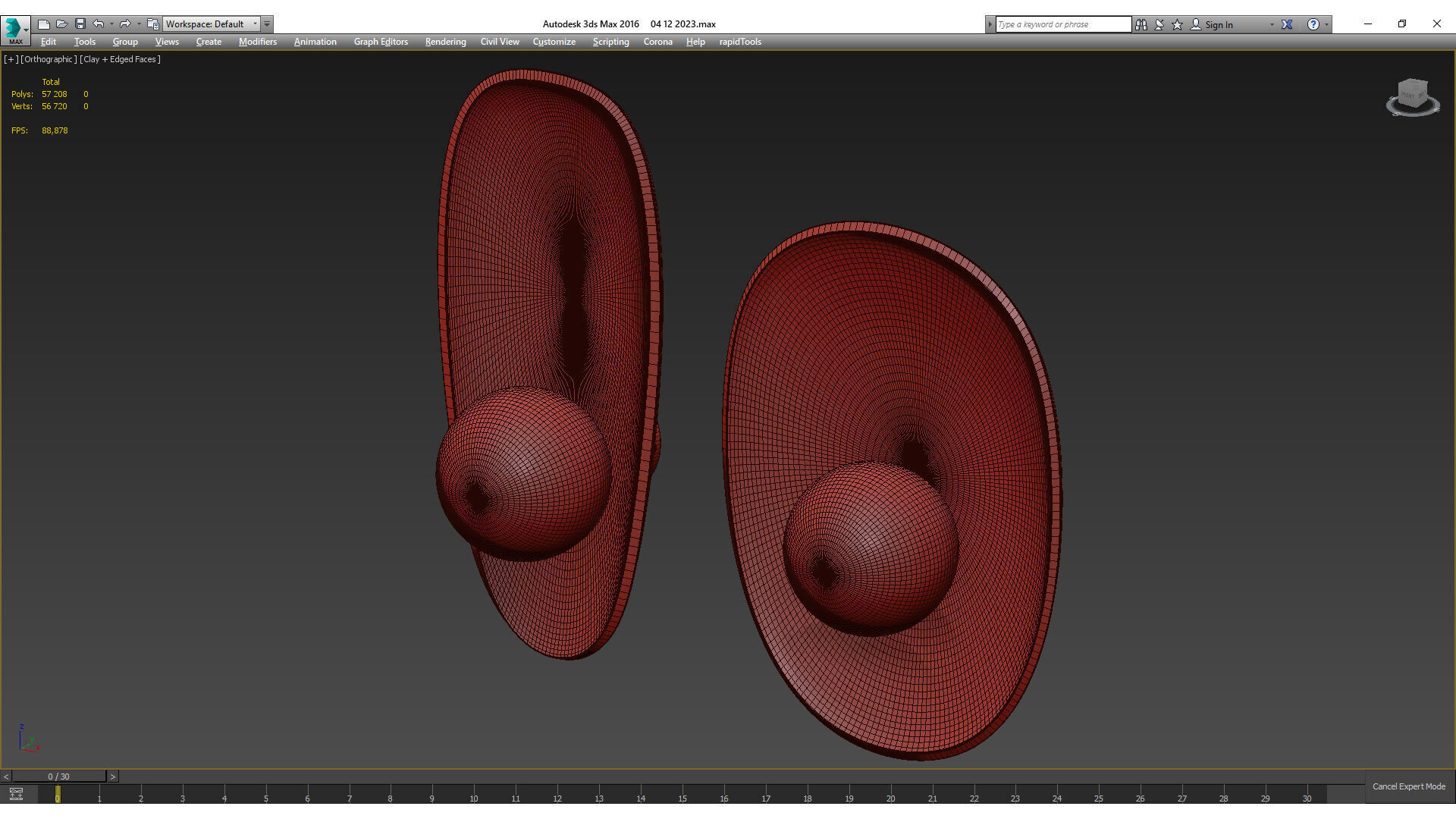Click the project folder icon
1456x819 pixels.
tap(153, 24)
